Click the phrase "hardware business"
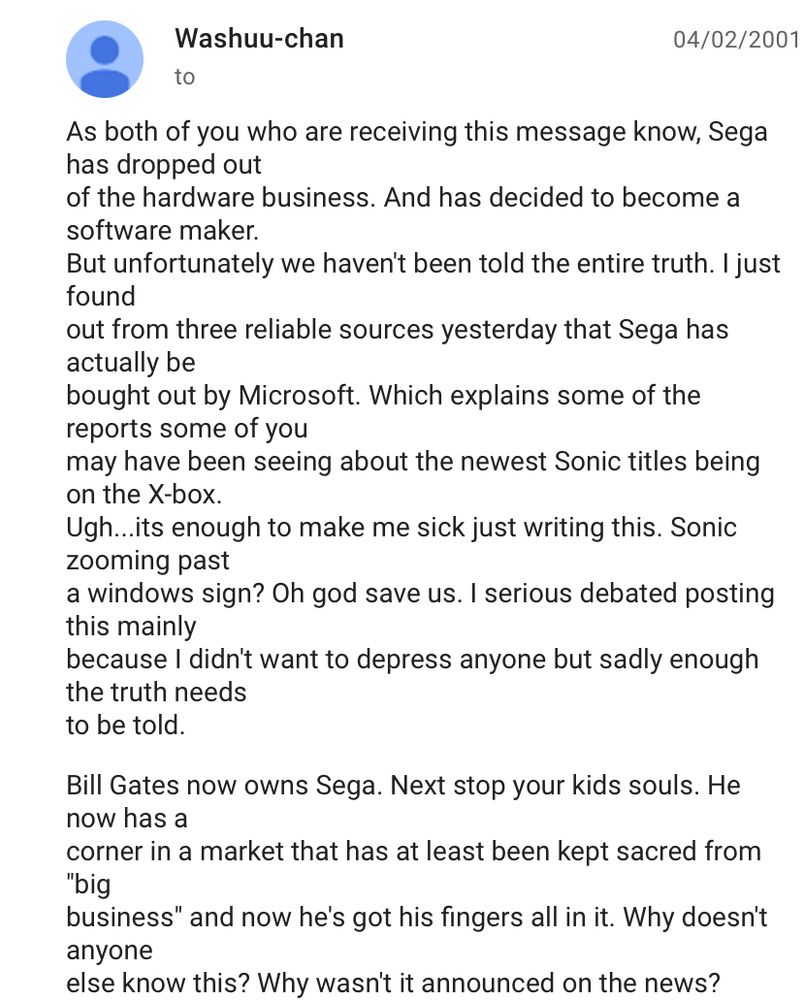The image size is (803, 1000). tap(258, 198)
